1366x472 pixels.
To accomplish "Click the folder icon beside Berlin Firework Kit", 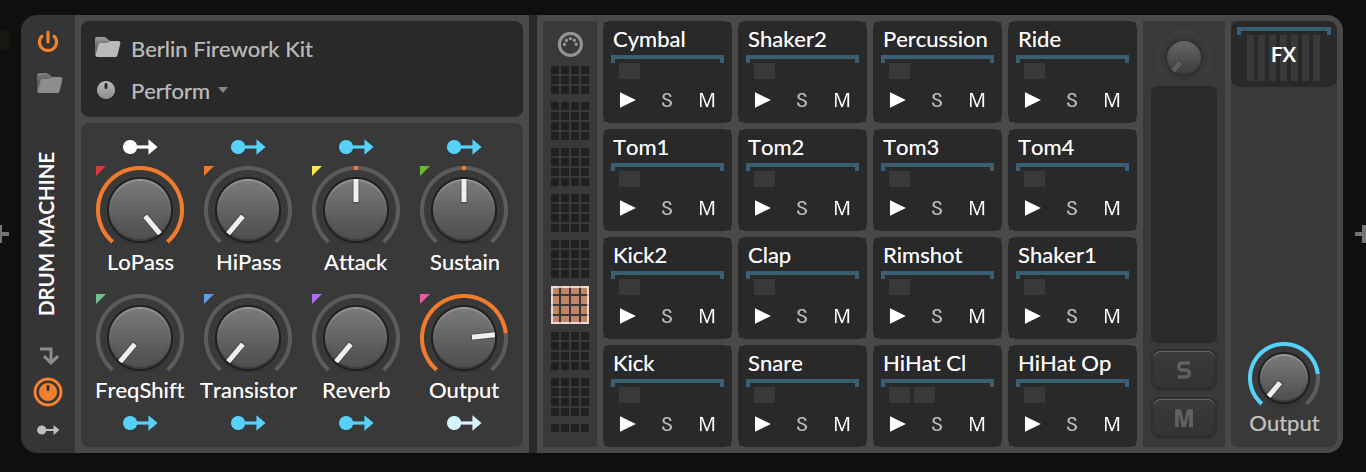I will [107, 48].
